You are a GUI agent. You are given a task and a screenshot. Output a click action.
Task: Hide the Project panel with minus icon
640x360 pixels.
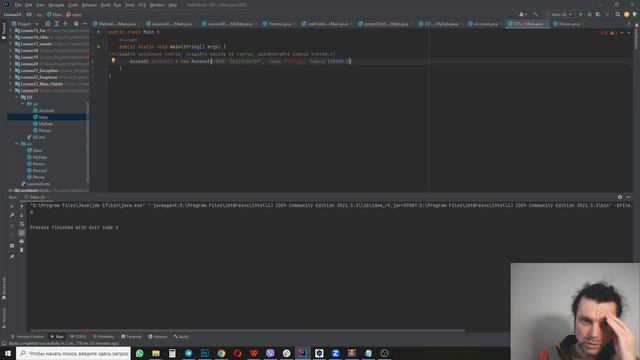pyautogui.click(x=85, y=24)
